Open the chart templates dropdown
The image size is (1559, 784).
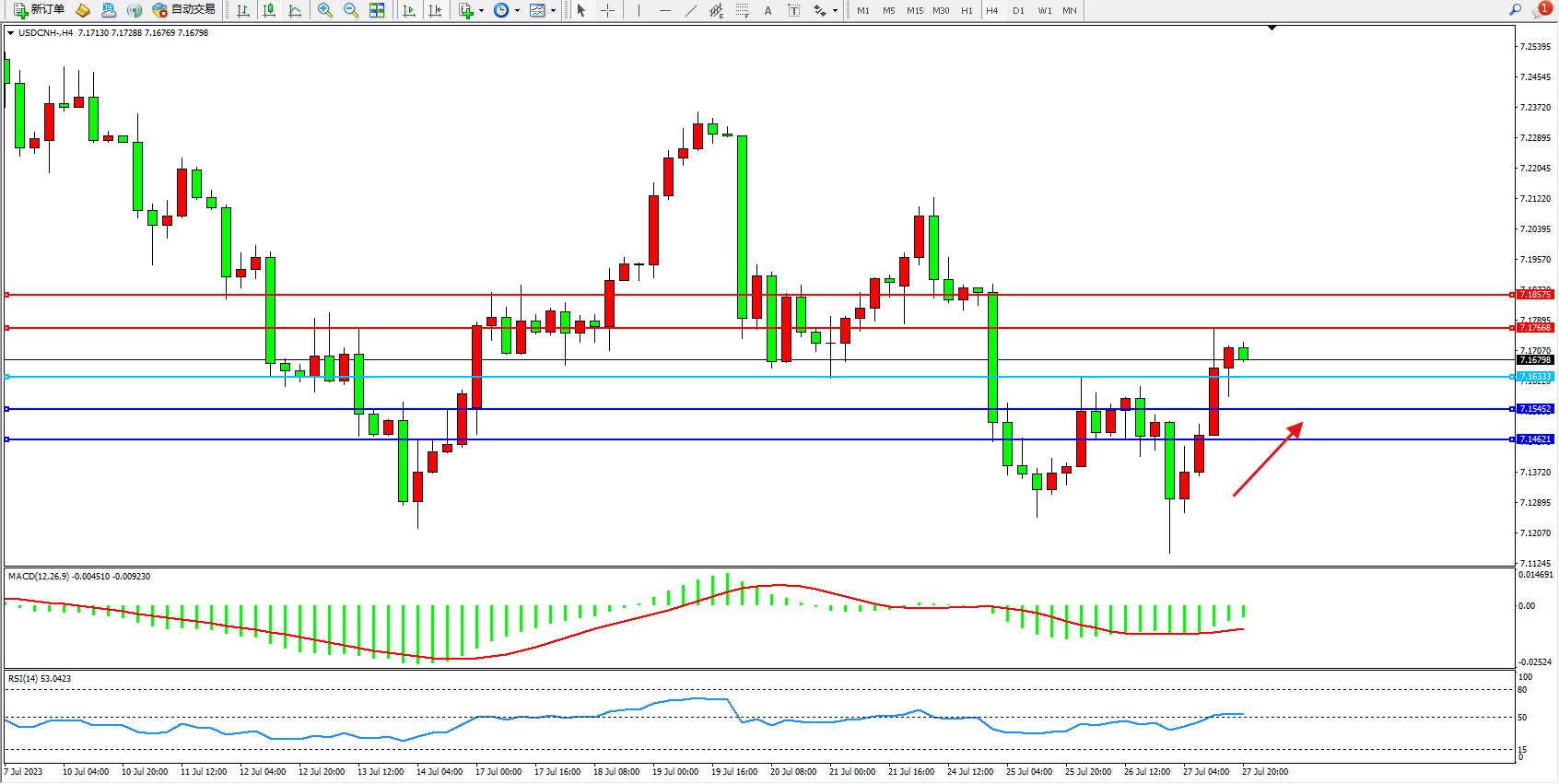(553, 11)
